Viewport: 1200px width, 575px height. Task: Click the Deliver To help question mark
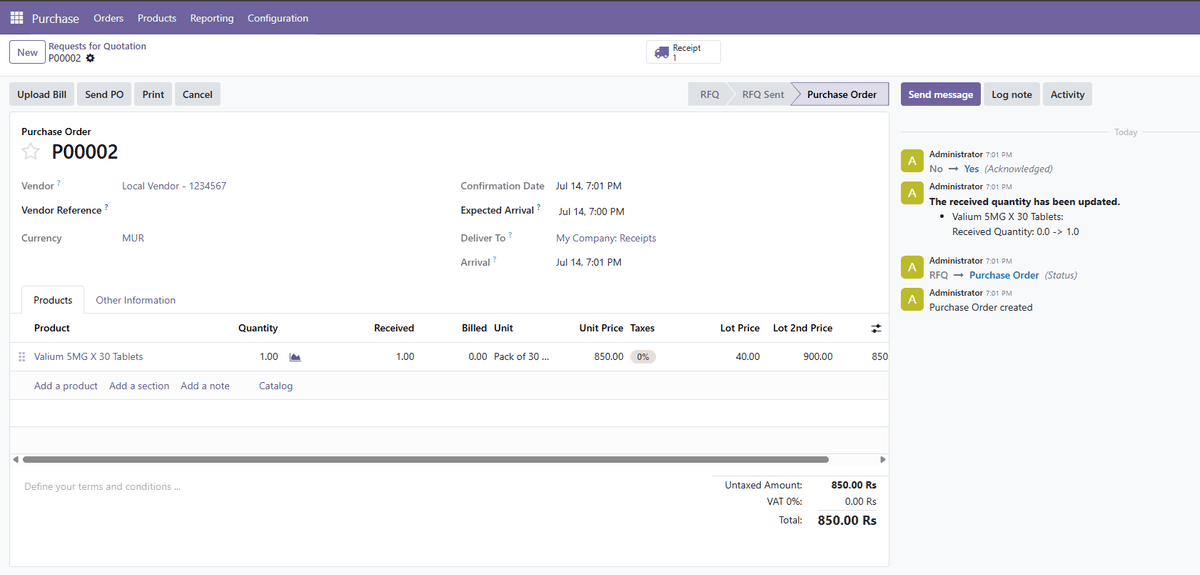tap(510, 235)
